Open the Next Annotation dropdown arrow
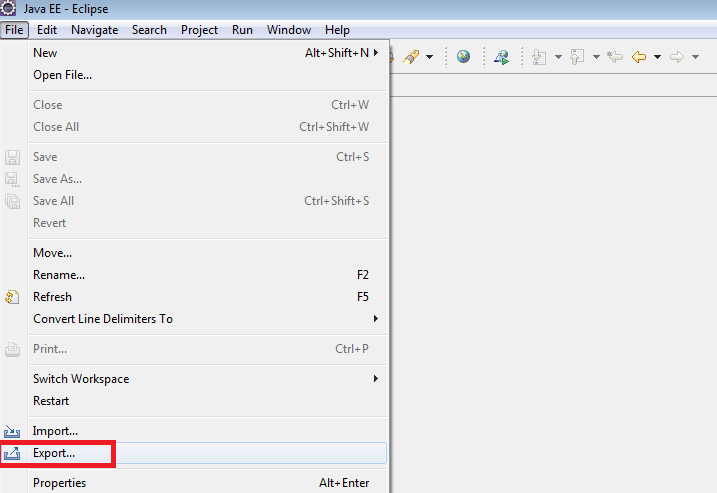Screen dimensions: 717x493 558,57
